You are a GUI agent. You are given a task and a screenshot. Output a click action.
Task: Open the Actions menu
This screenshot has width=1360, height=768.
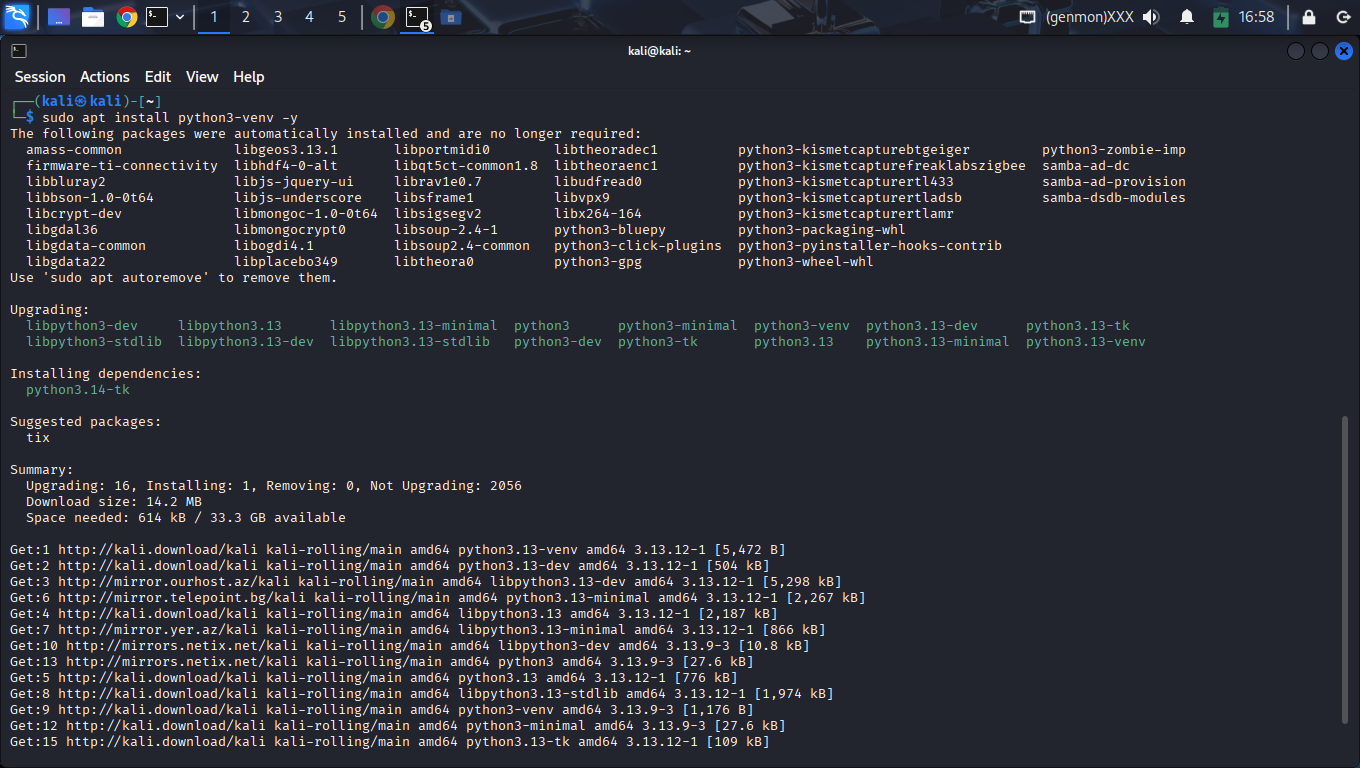coord(105,77)
